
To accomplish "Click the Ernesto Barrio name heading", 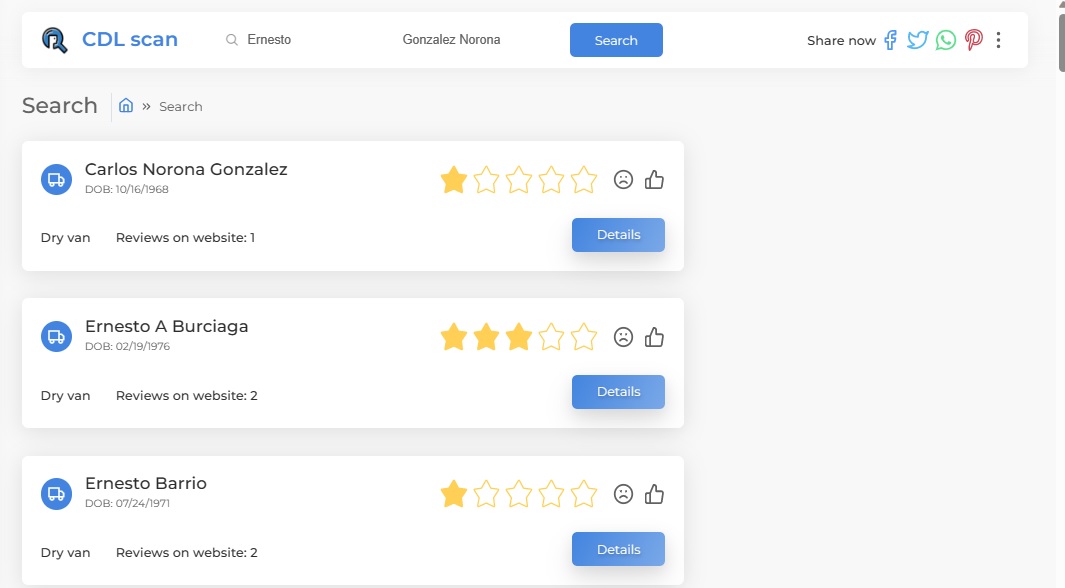I will 146,483.
